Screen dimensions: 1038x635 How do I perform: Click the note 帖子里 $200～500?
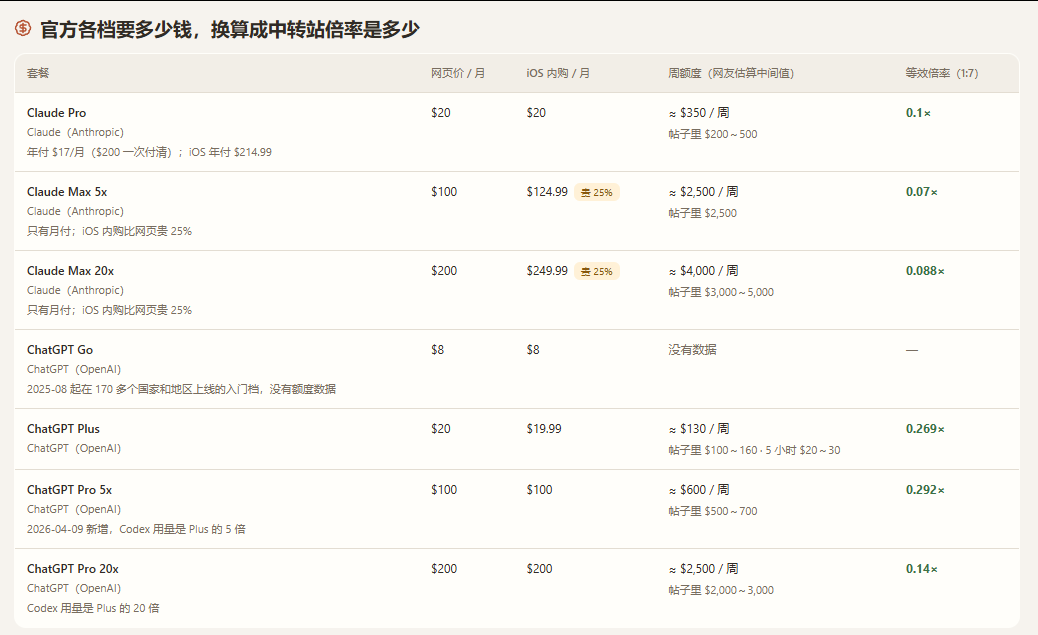tap(712, 134)
